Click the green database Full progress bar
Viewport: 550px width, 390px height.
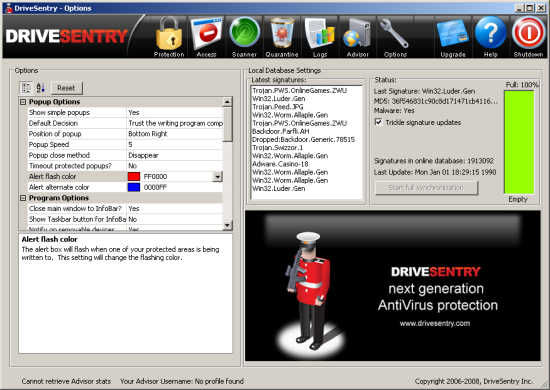click(x=519, y=142)
